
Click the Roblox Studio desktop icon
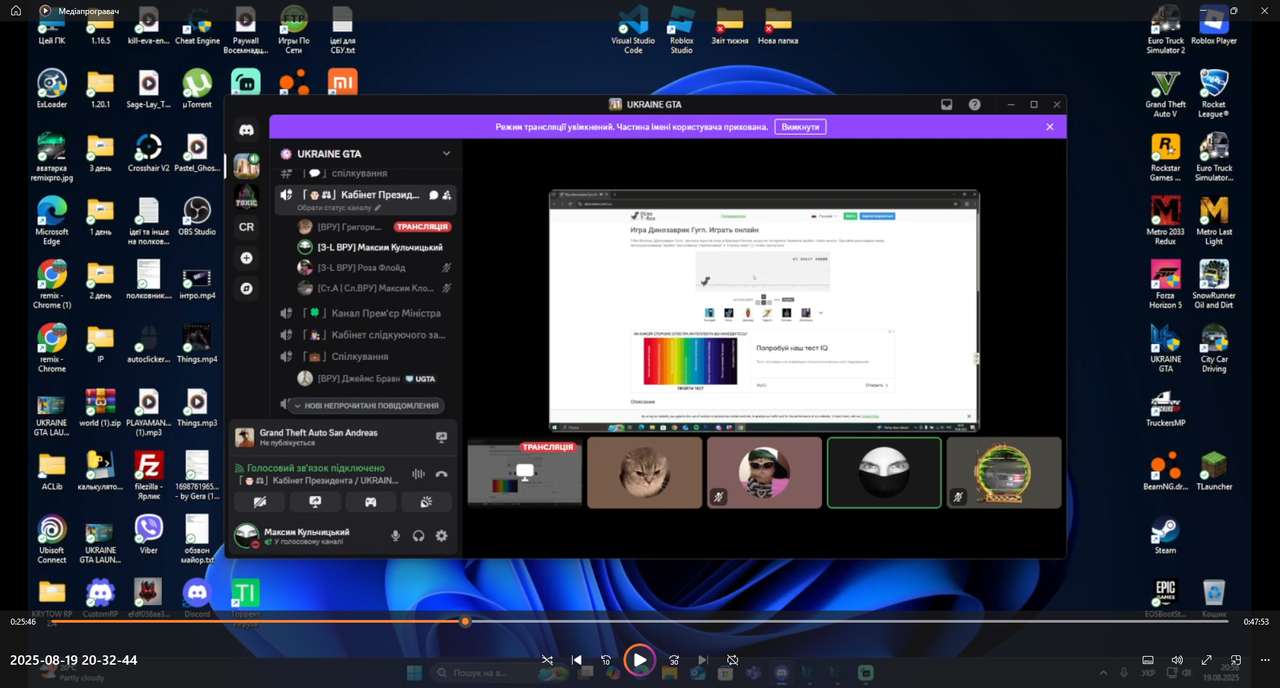pos(681,30)
